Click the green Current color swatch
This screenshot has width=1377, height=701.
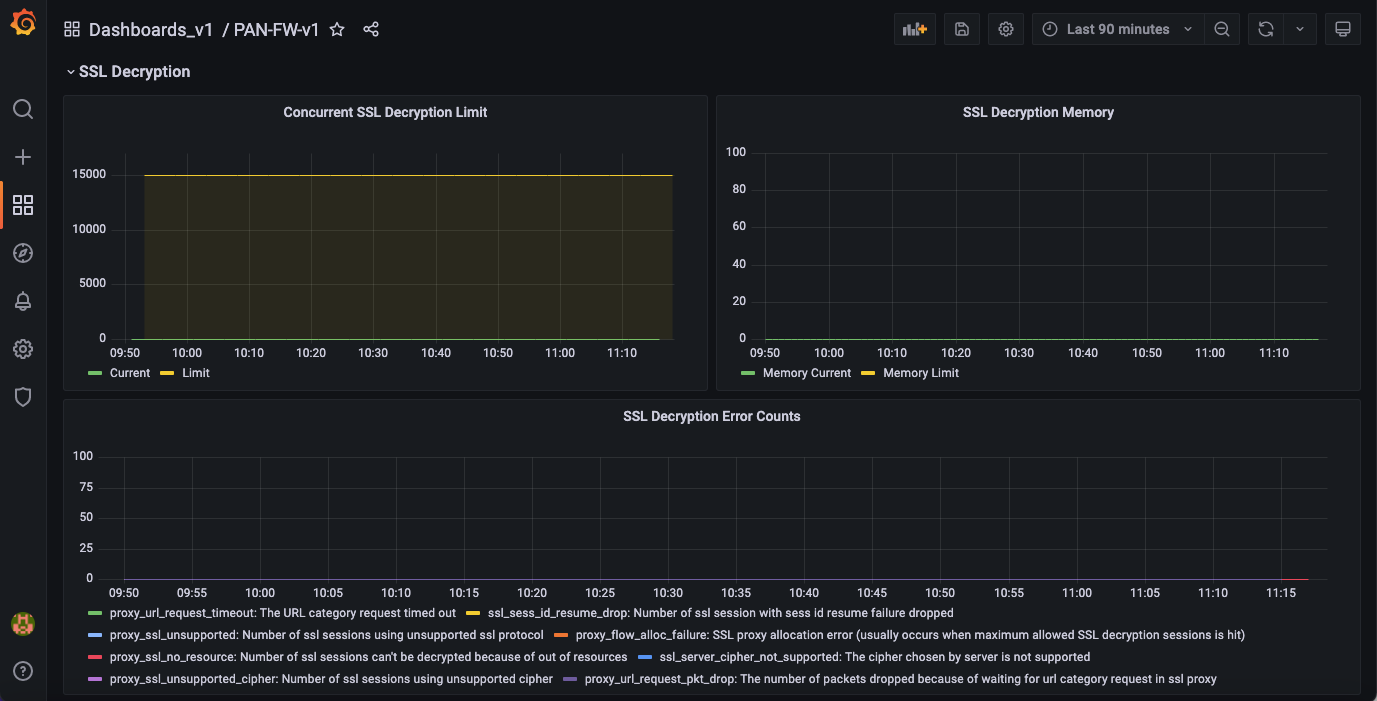[x=95, y=373]
